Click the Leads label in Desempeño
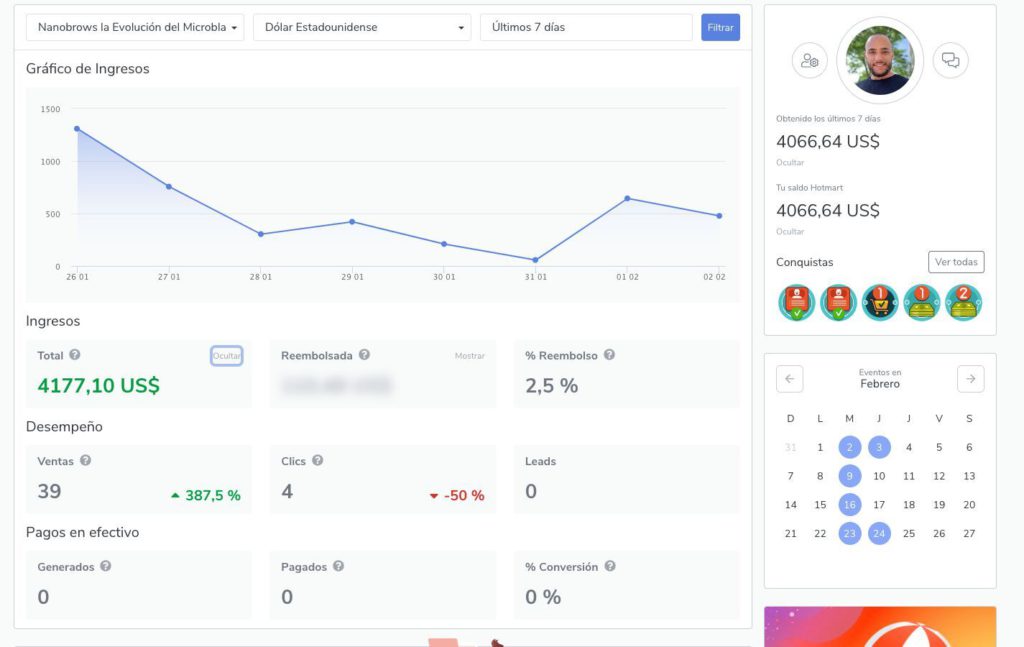This screenshot has width=1024, height=647. (x=541, y=461)
